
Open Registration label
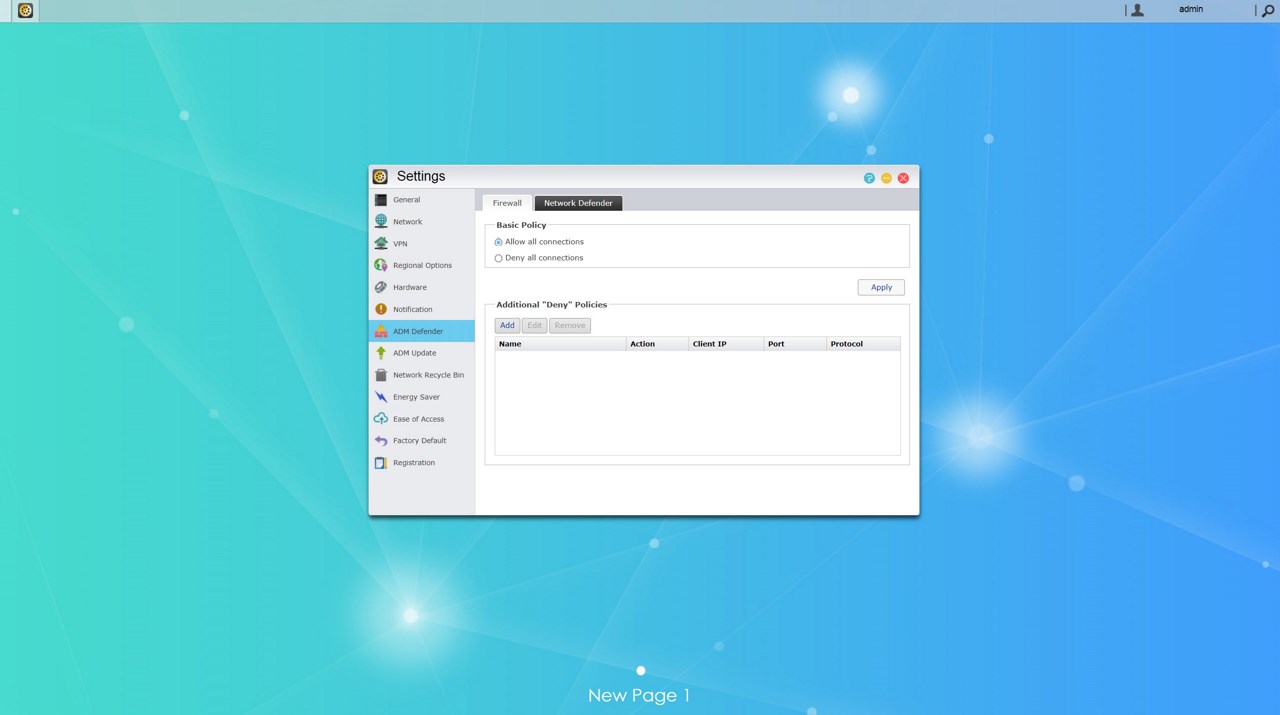pyautogui.click(x=413, y=463)
